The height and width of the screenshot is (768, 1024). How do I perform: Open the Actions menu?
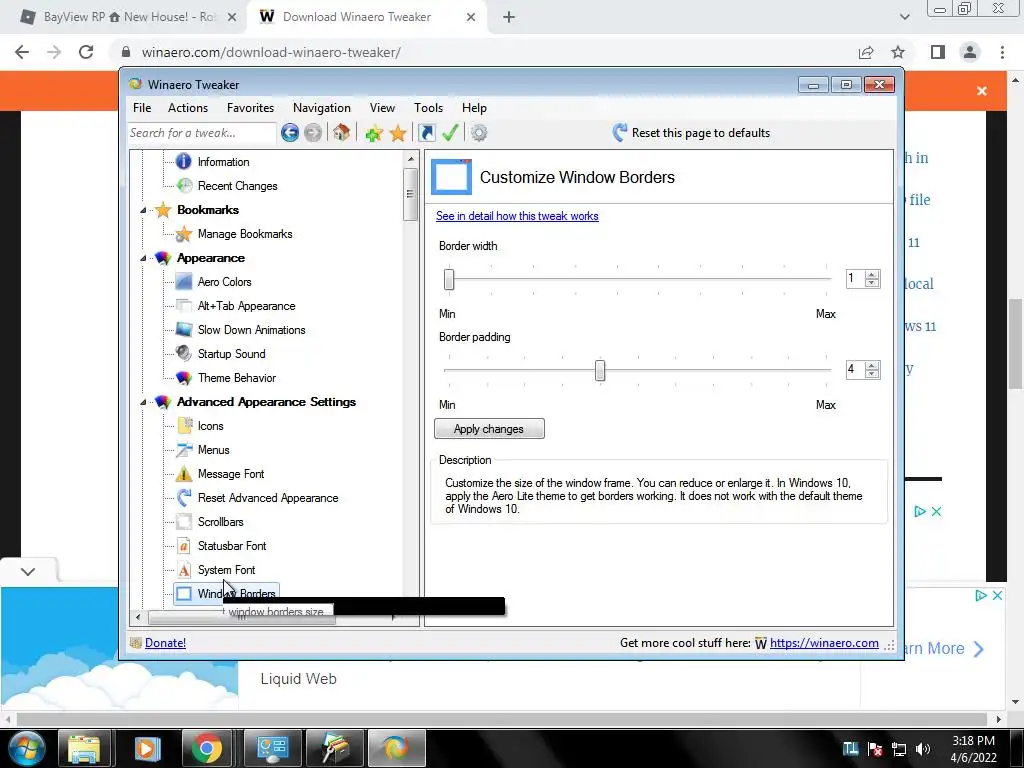click(187, 108)
